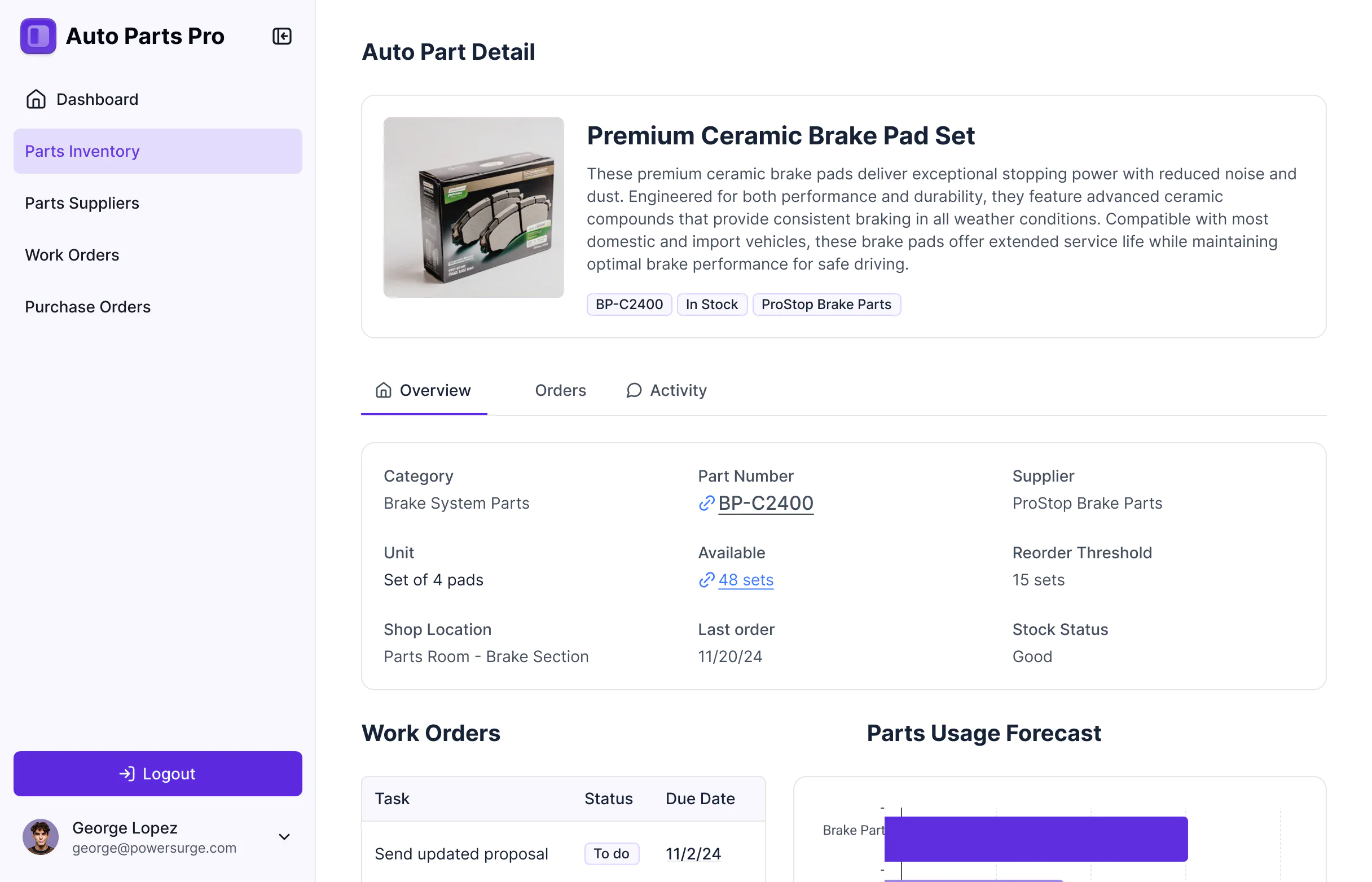Click the Activity chat bubble icon

[634, 390]
